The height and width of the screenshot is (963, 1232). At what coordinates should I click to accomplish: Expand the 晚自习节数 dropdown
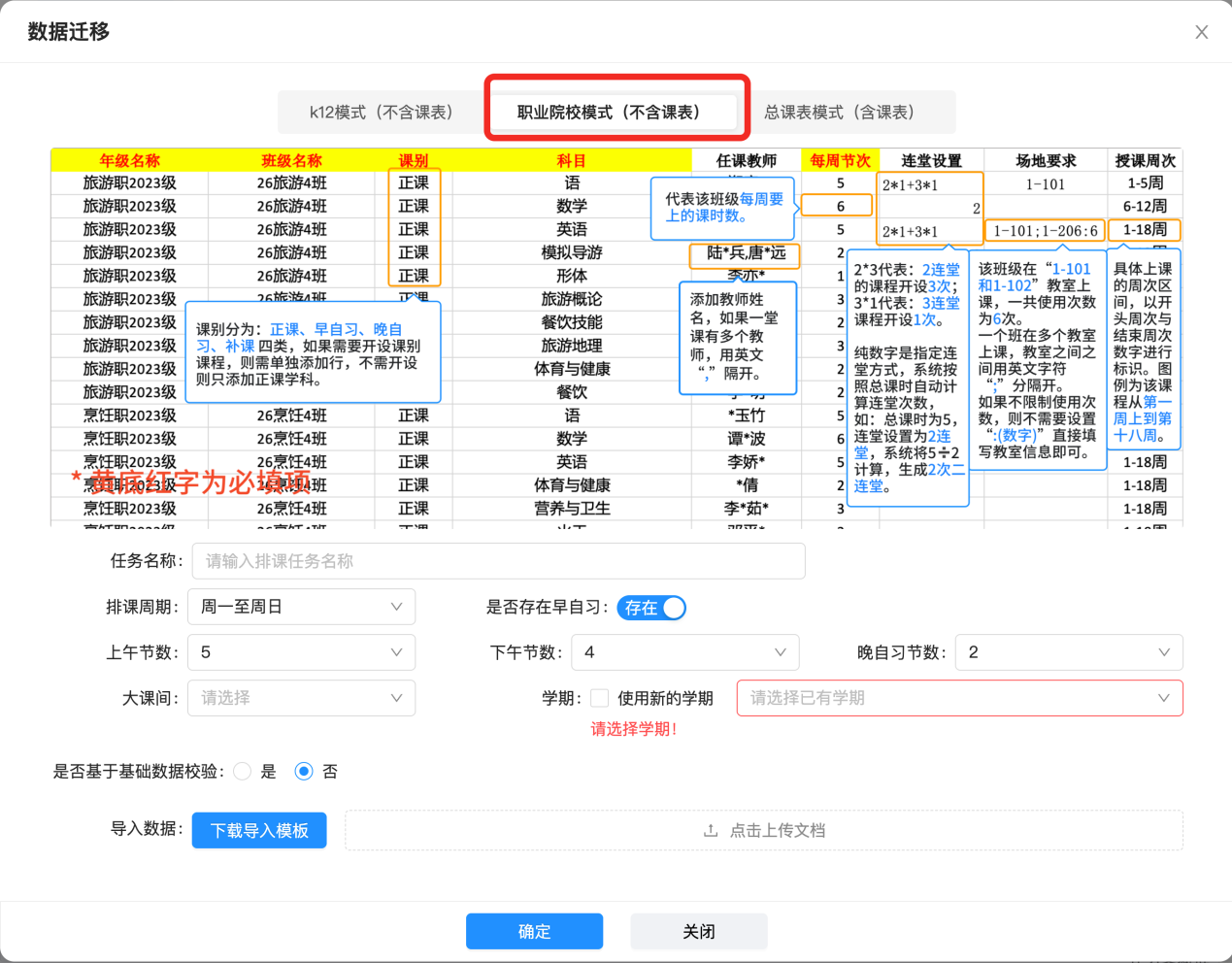tap(1069, 652)
